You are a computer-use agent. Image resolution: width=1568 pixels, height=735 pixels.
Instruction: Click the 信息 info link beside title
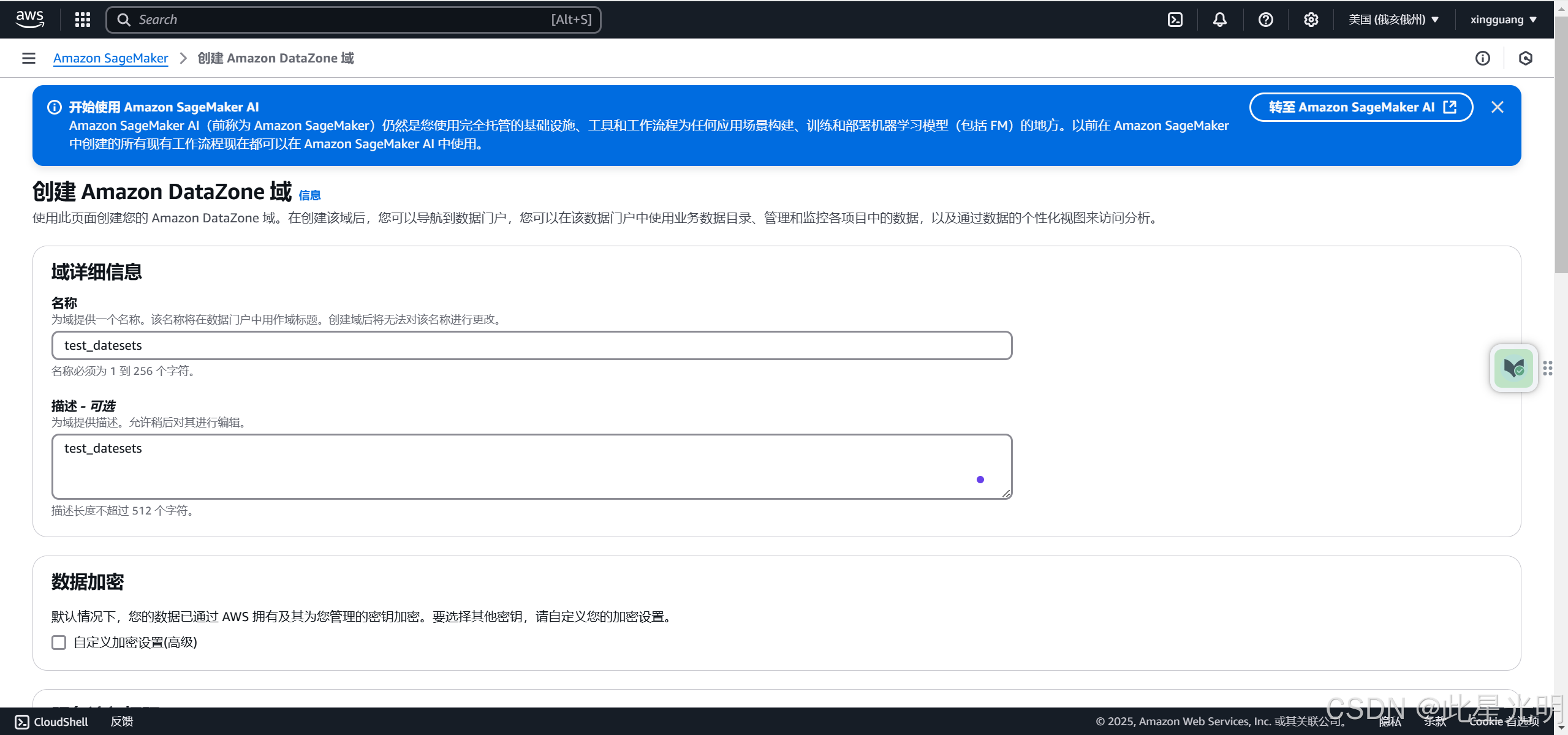[x=309, y=195]
